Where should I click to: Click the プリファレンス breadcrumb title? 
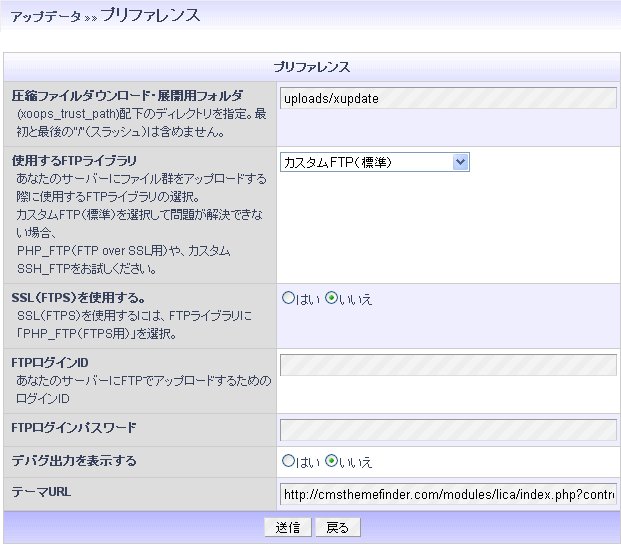click(150, 15)
